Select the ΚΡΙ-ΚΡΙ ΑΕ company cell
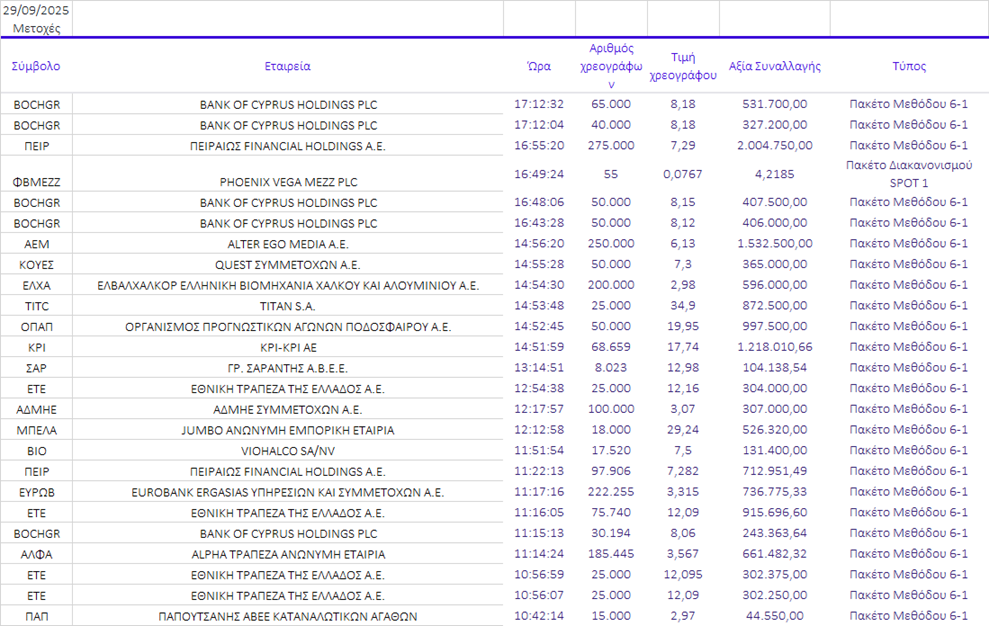The height and width of the screenshot is (626, 989). click(x=288, y=347)
